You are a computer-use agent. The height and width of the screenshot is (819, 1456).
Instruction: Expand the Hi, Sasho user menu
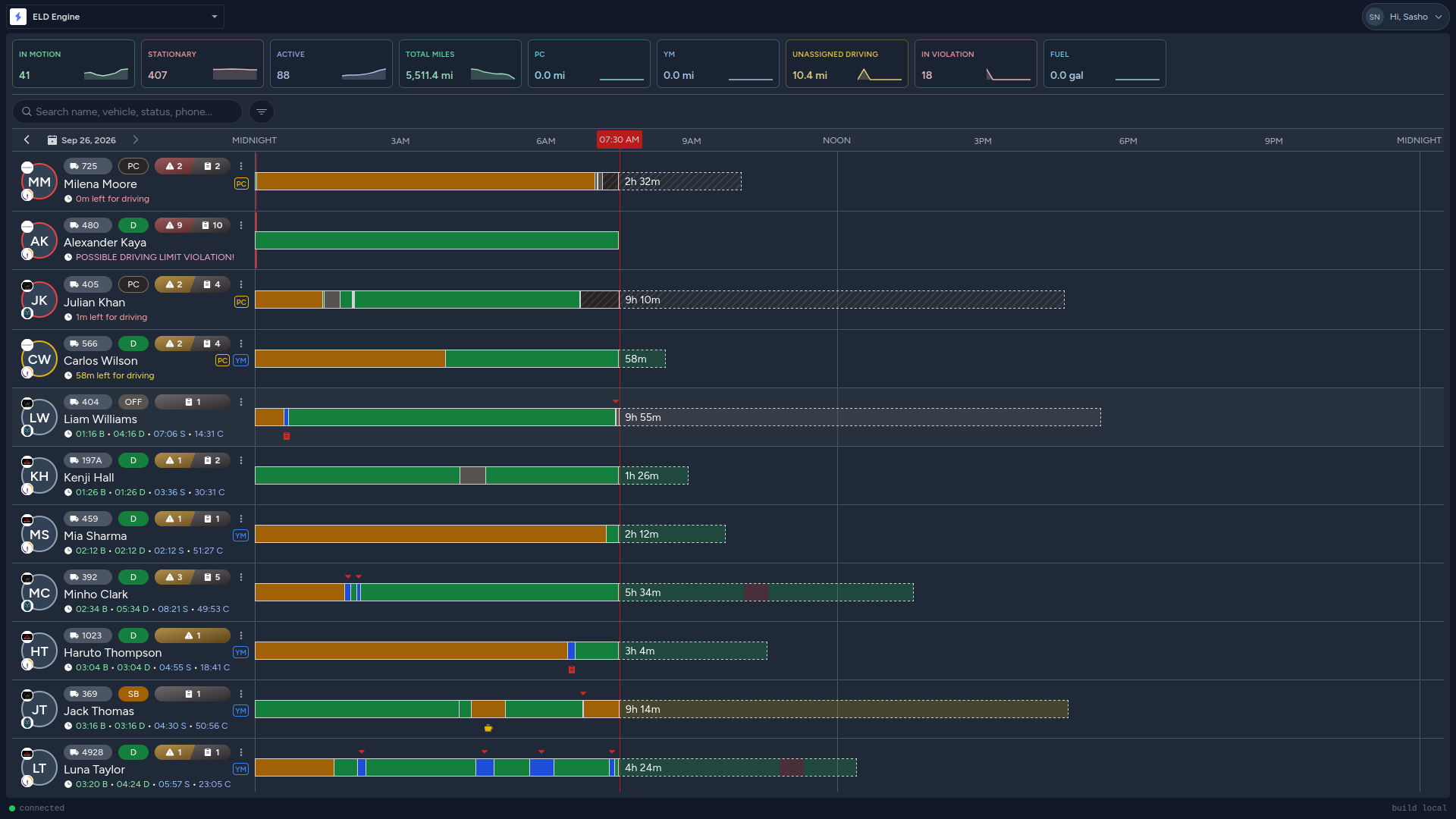[x=1405, y=17]
